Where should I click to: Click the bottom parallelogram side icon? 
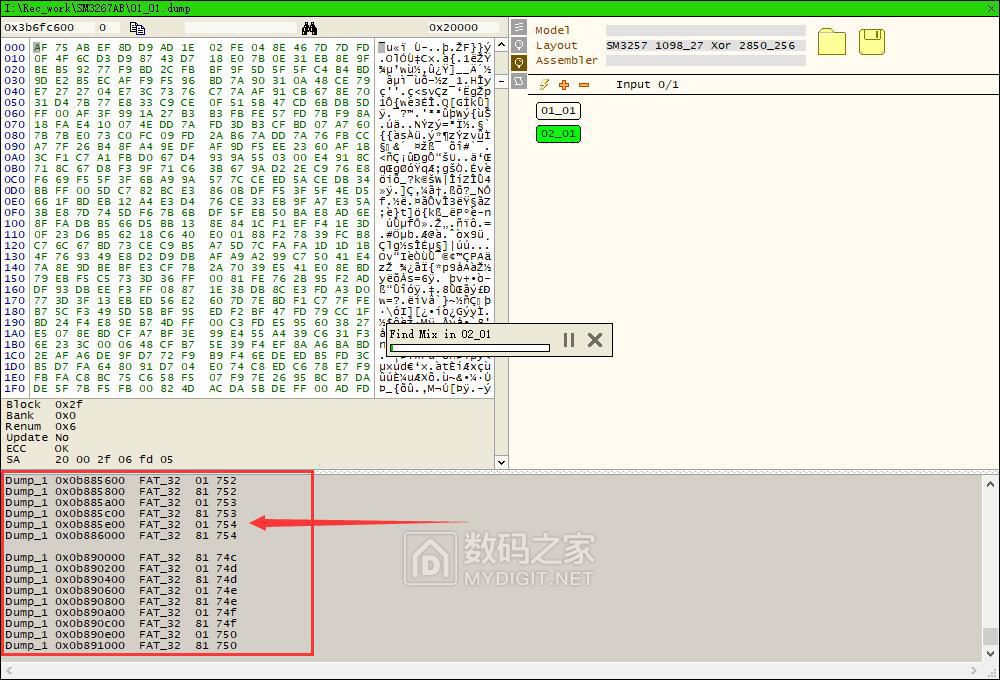(518, 80)
